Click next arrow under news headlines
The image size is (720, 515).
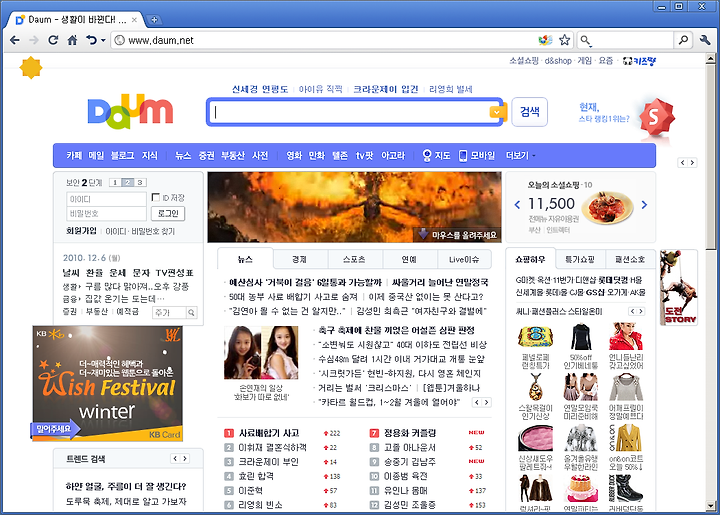pyautogui.click(x=486, y=403)
